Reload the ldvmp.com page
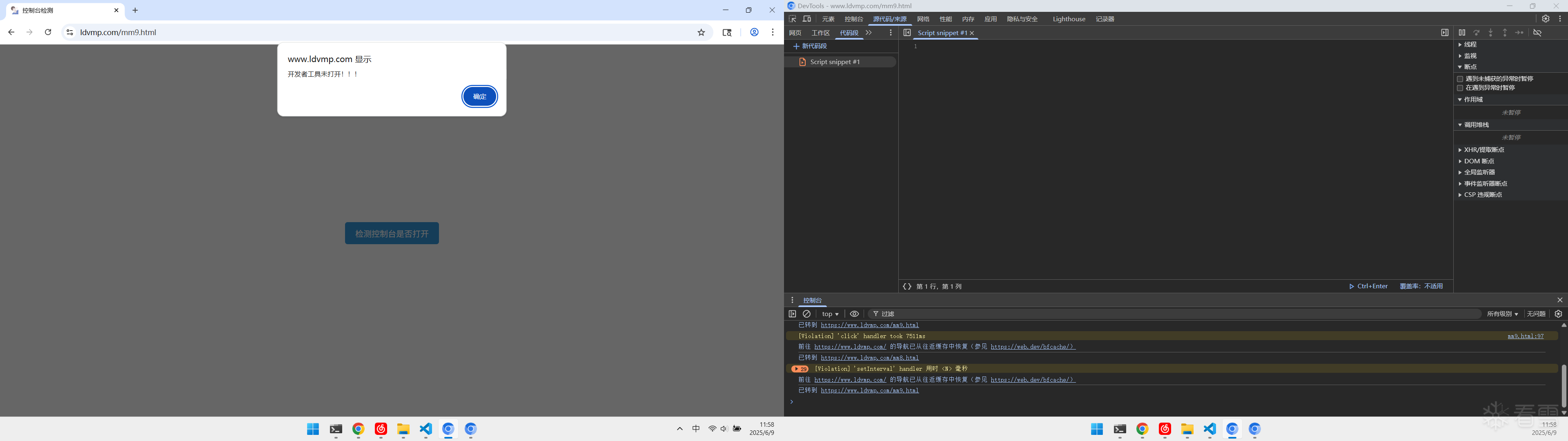 tap(48, 32)
